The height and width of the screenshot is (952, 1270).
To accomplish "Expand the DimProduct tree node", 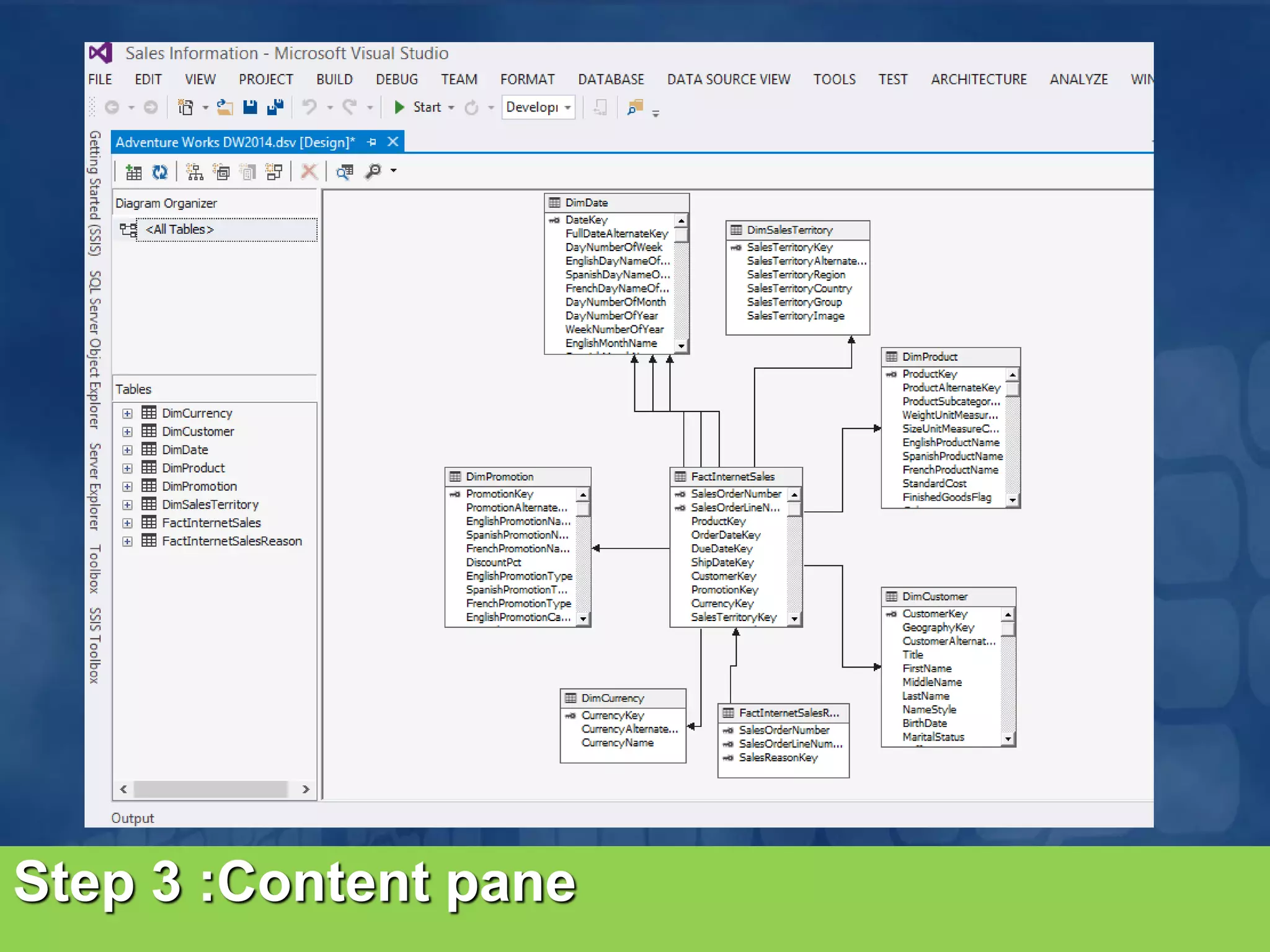I will [127, 469].
